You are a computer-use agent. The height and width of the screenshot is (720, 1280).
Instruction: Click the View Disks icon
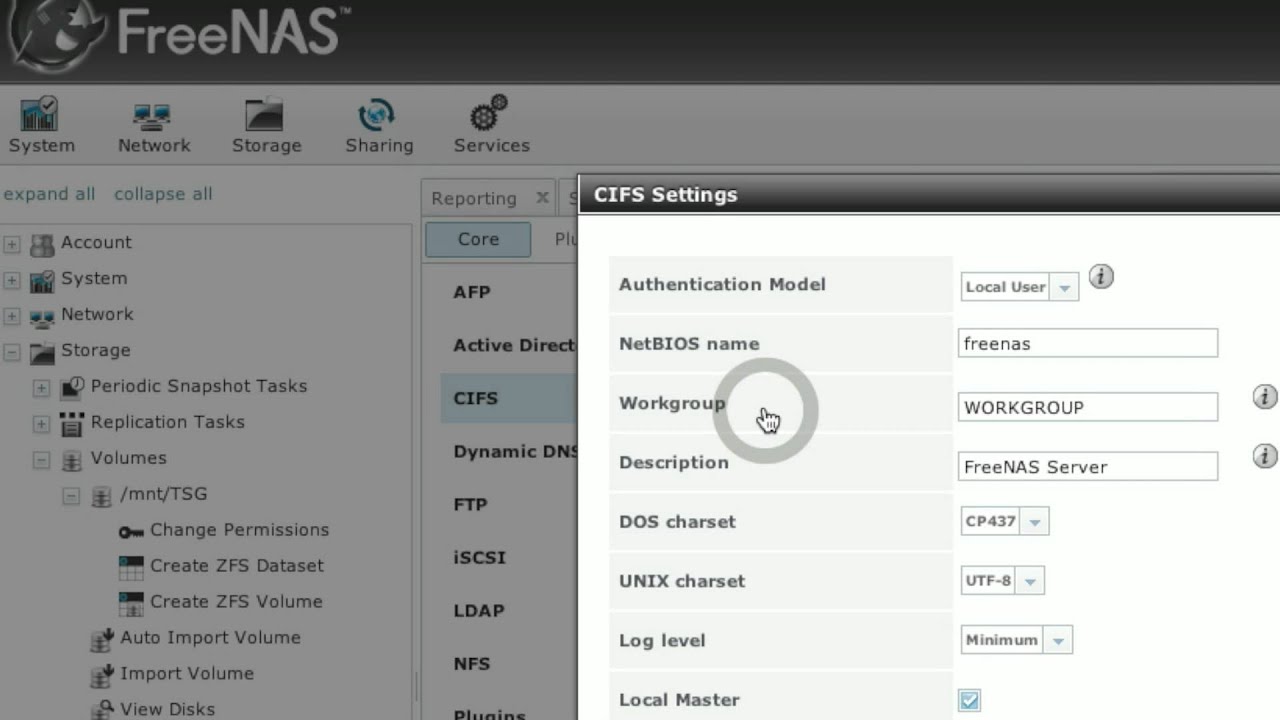pos(101,710)
